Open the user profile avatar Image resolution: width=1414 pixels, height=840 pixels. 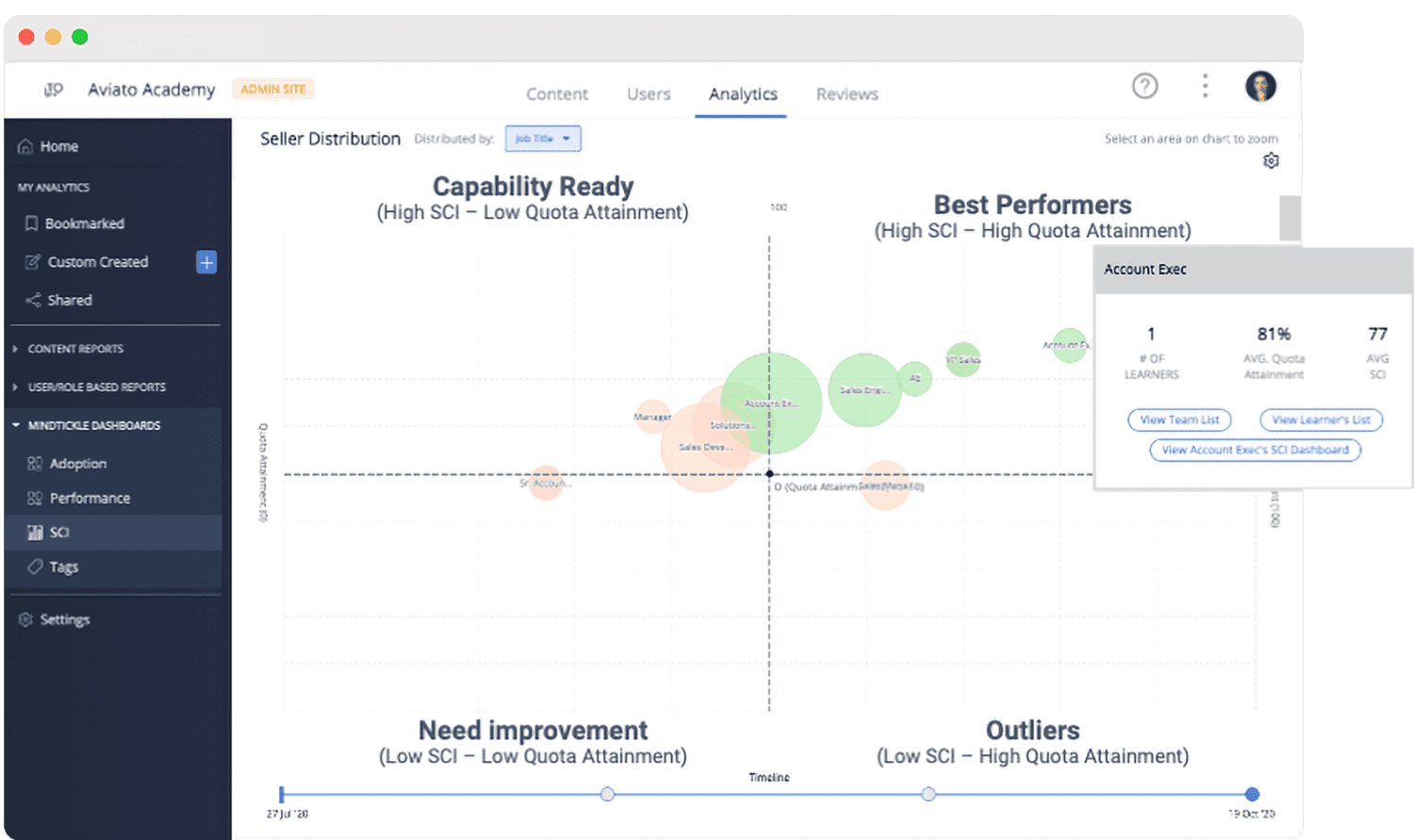click(x=1260, y=87)
